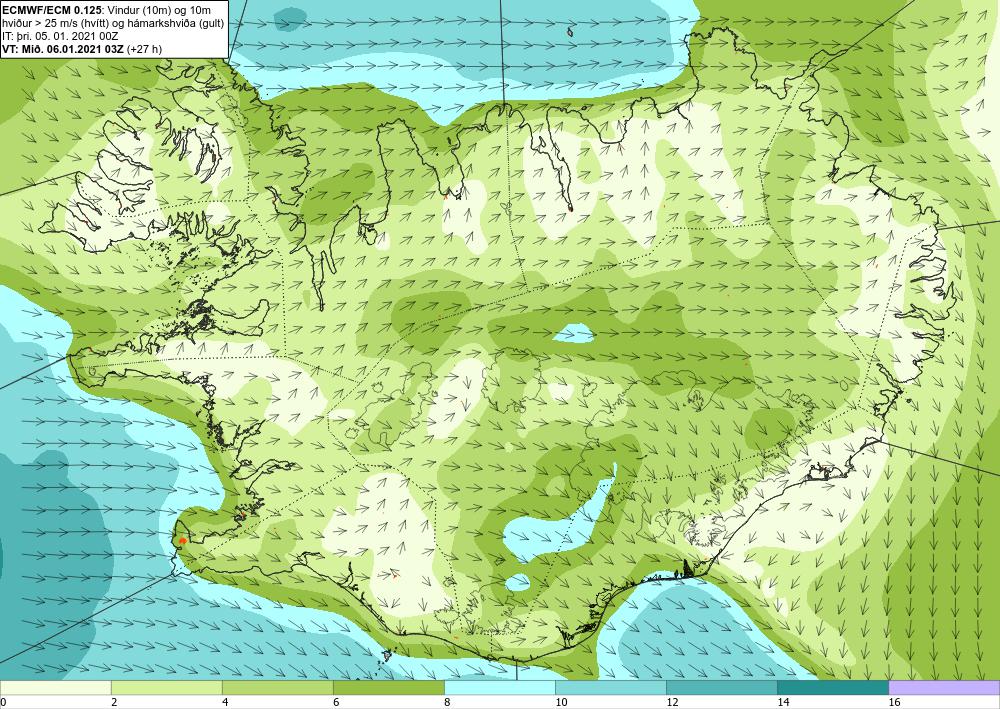This screenshot has height=709, width=1000.
Task: Click the 10–12 m/s turquoise legend swatch
Action: pos(611,687)
